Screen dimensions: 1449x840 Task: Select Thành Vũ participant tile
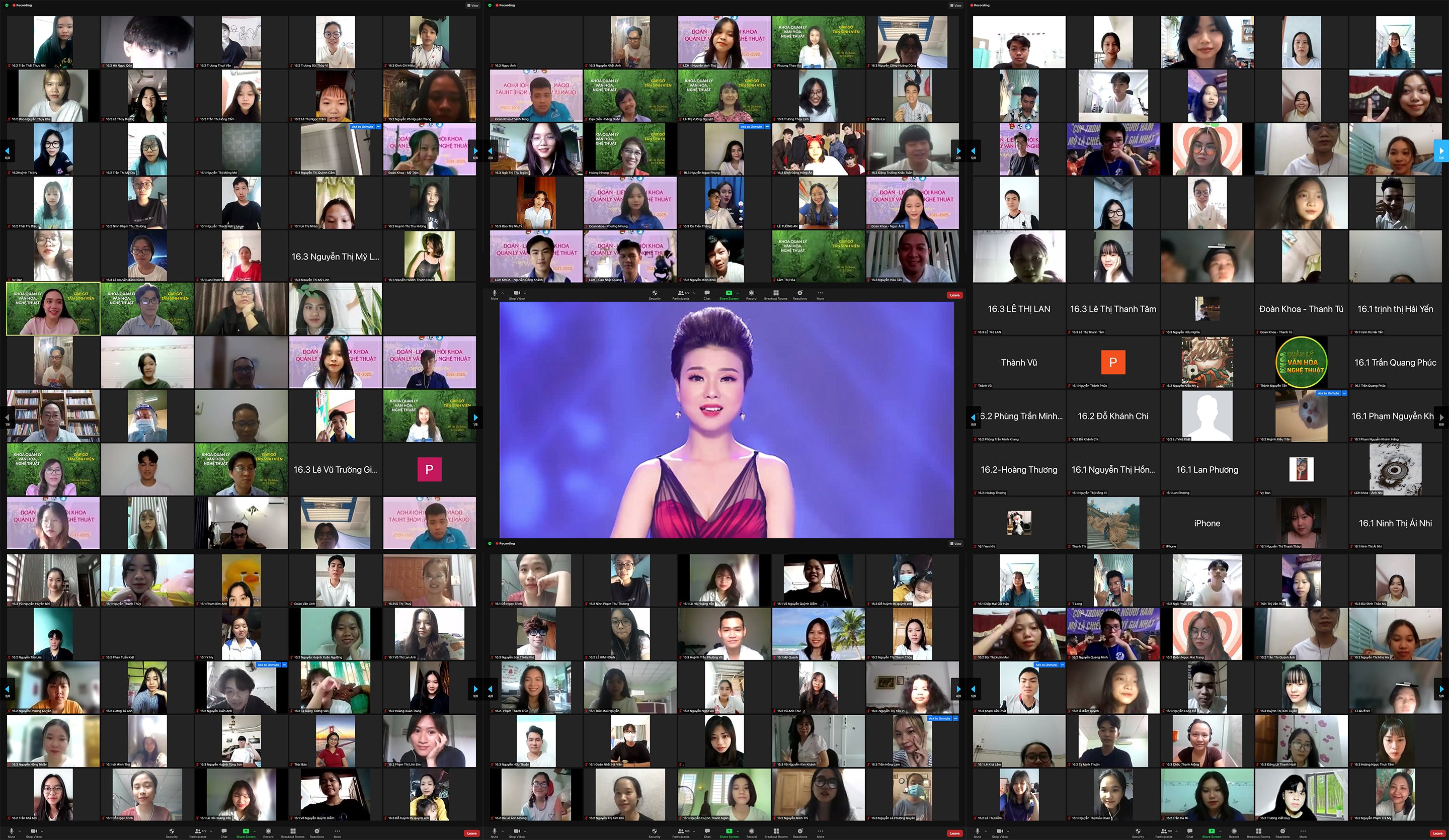[1018, 363]
